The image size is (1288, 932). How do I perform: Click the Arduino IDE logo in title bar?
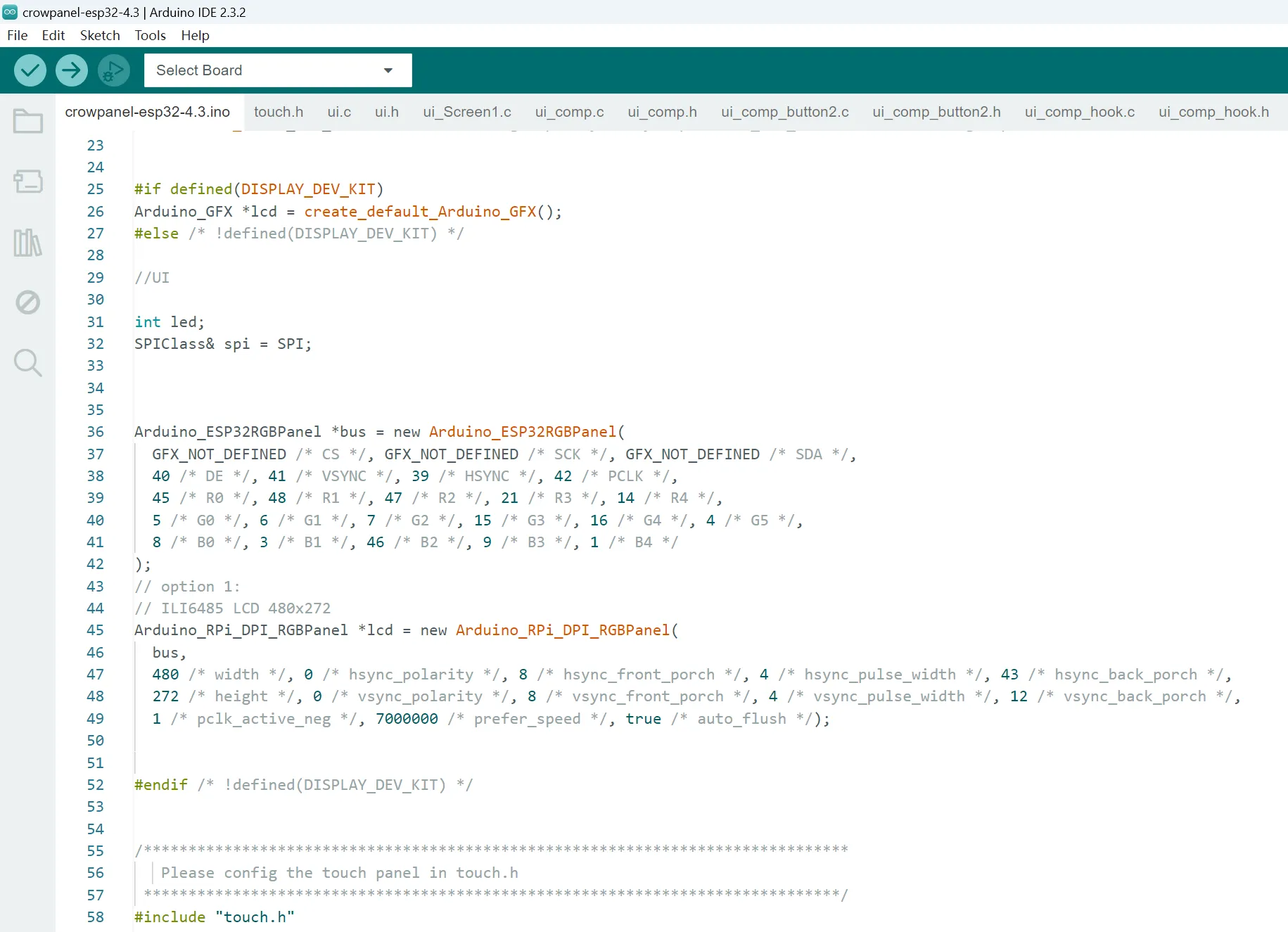click(10, 12)
